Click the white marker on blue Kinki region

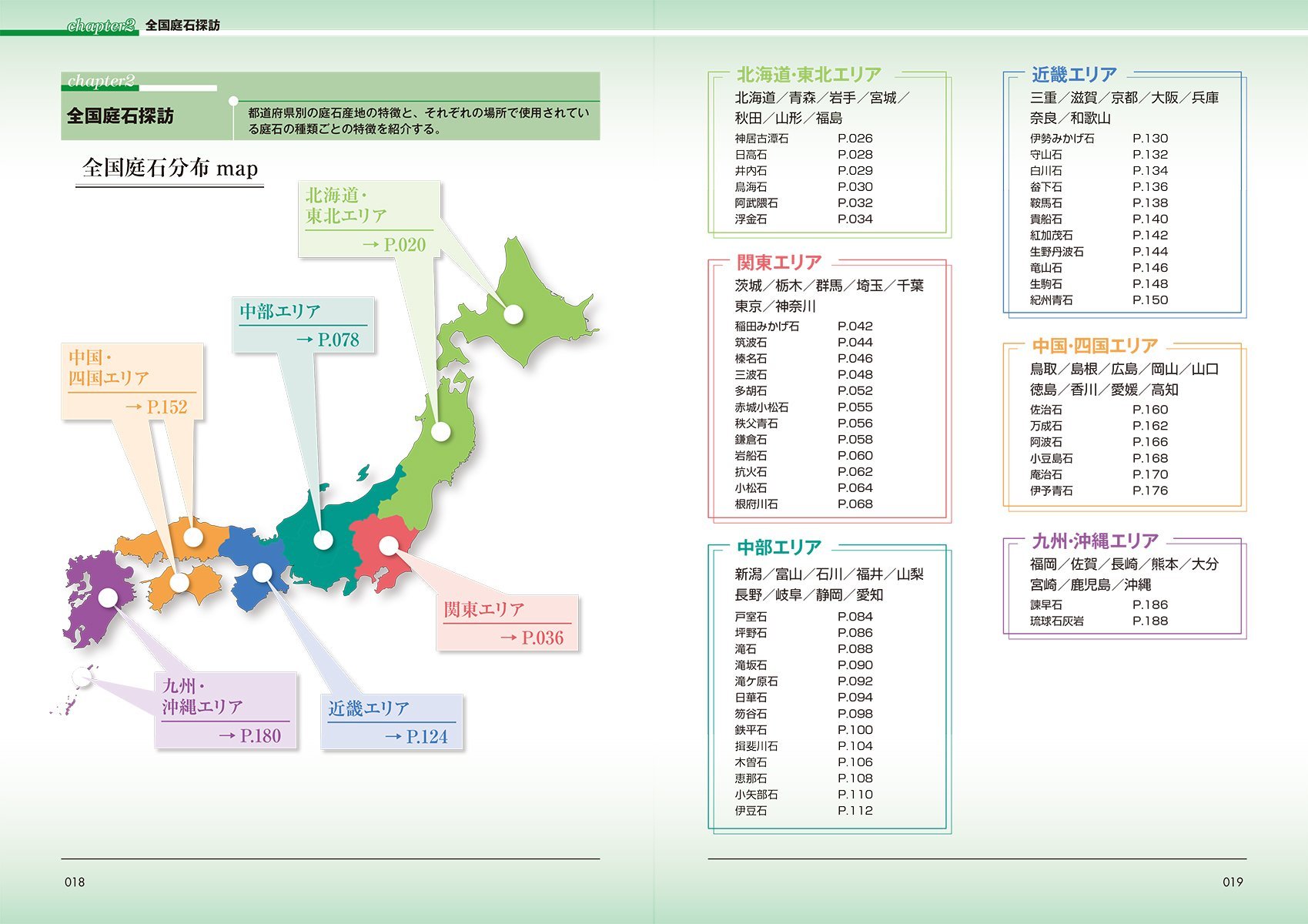click(262, 572)
